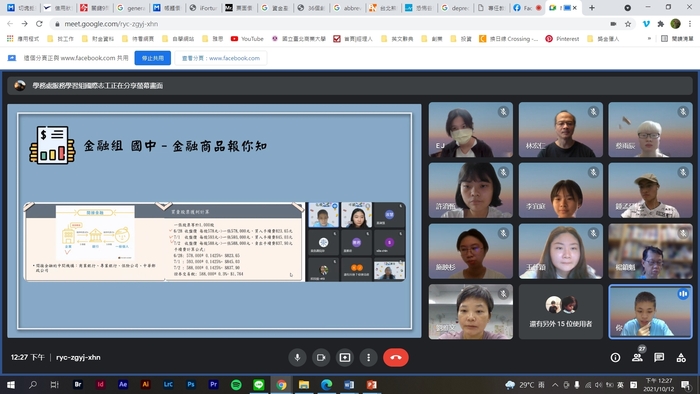700x394 pixels.
Task: Click the blue stop sharing button
Action: coord(153,58)
